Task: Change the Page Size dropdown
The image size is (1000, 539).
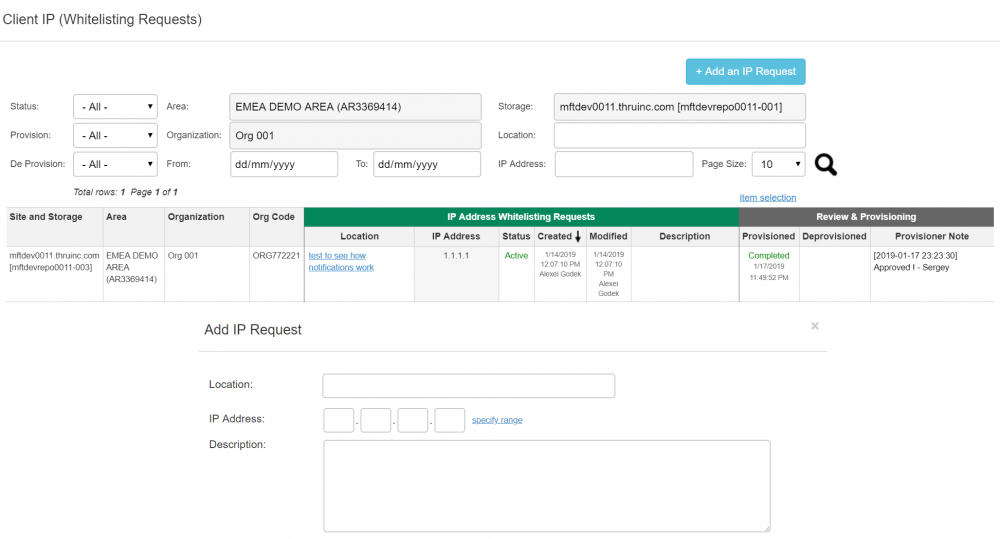Action: coord(779,164)
